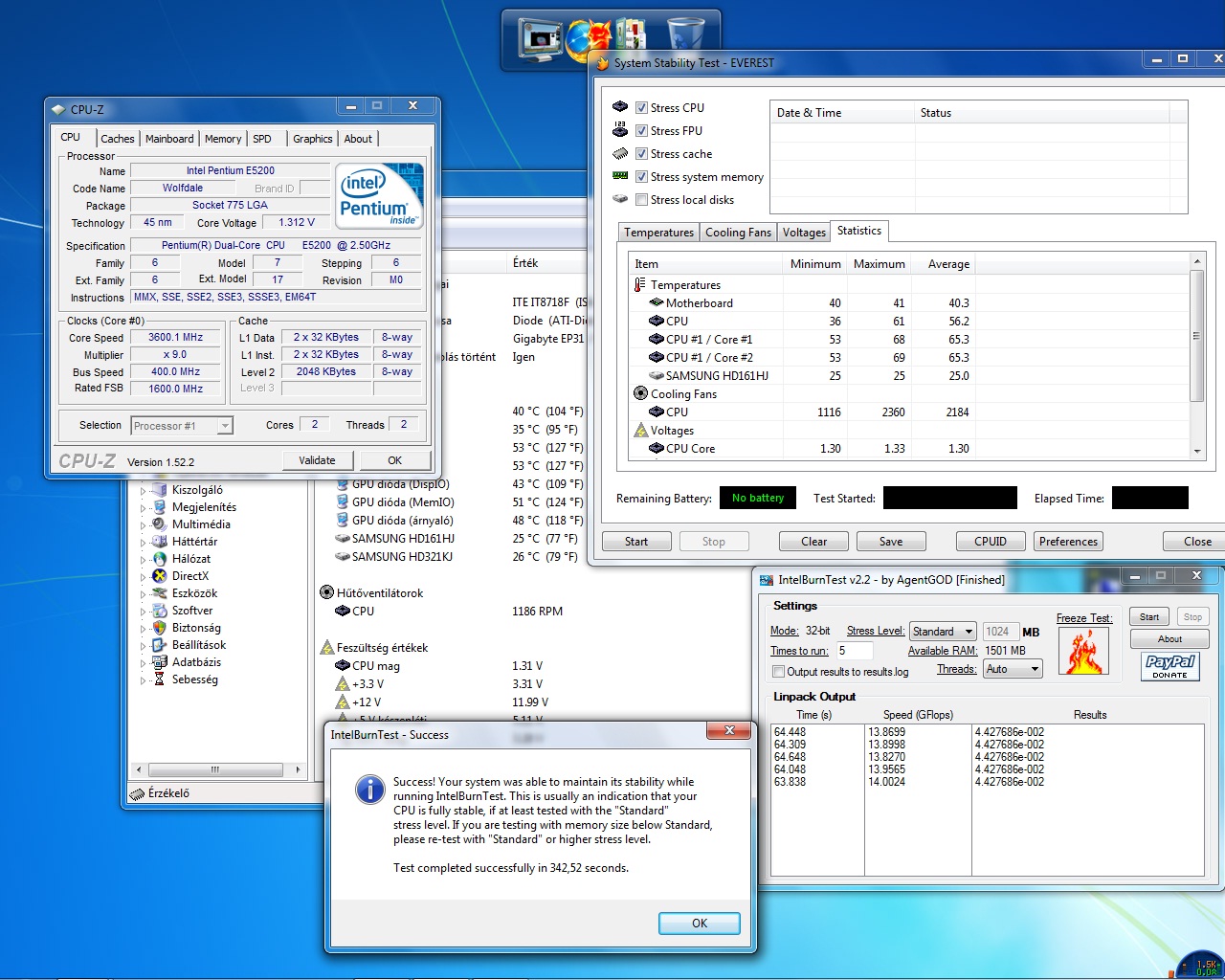Click the Clear button in EVEREST

click(x=814, y=542)
